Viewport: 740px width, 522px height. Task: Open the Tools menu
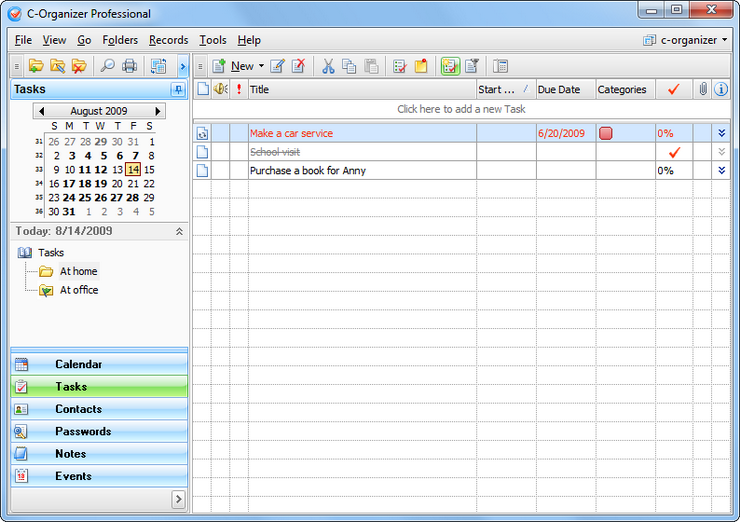click(212, 40)
